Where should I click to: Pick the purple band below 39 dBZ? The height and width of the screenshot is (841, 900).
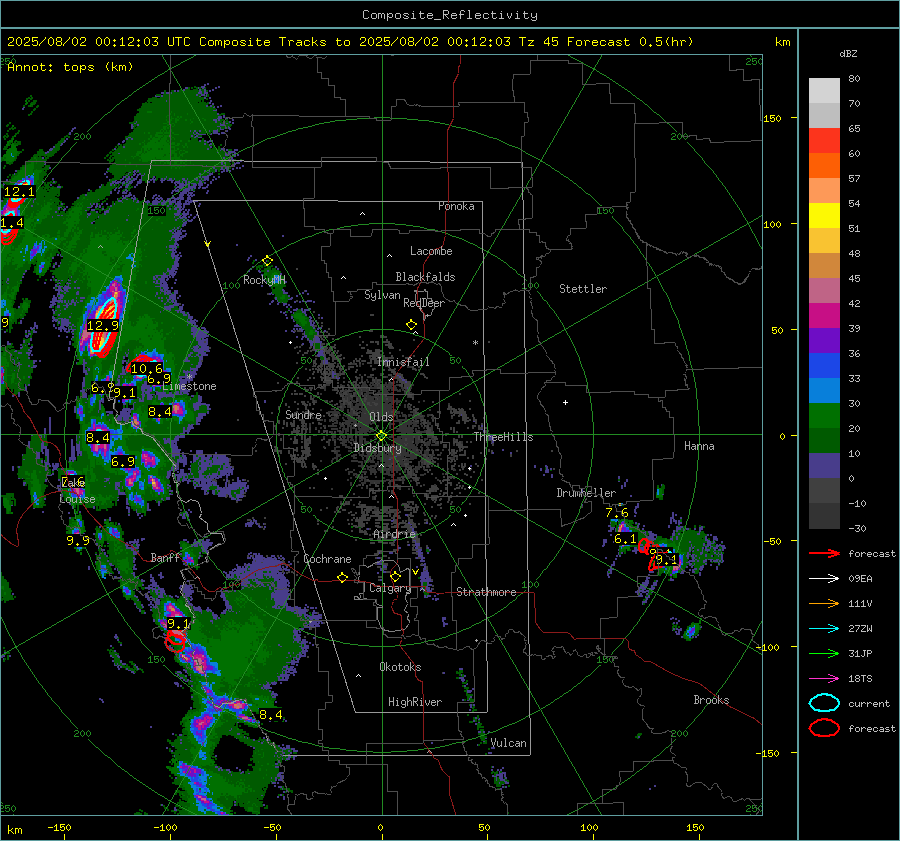pyautogui.click(x=824, y=340)
